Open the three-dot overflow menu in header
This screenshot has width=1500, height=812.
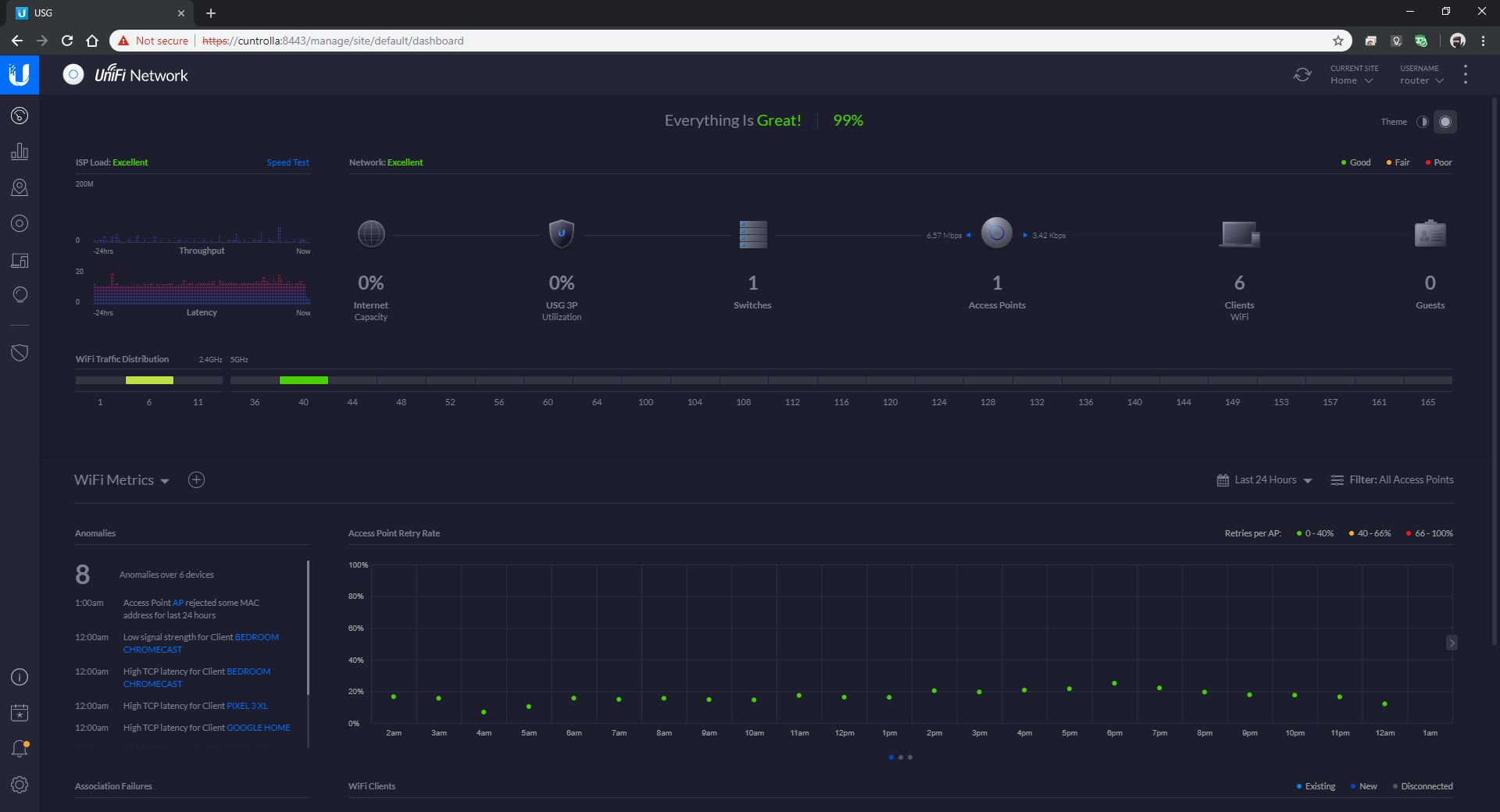(x=1466, y=74)
